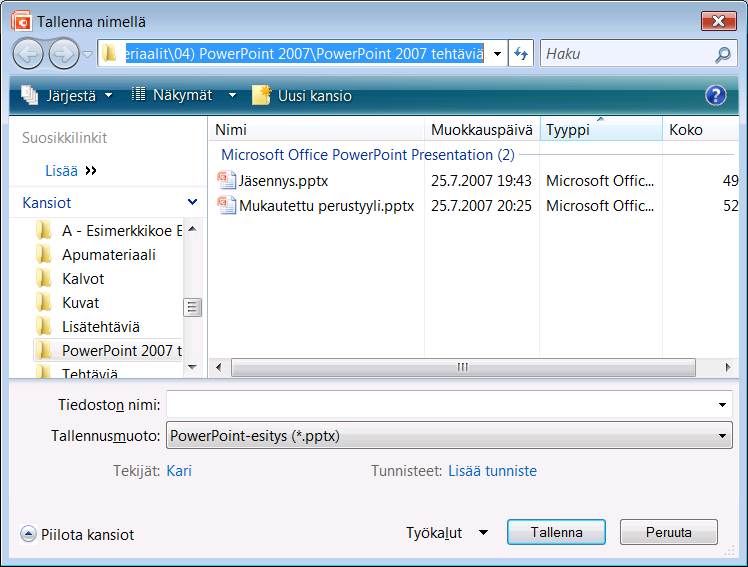
Task: Select the PowerPoint 2007 t folder
Action: (x=108, y=351)
